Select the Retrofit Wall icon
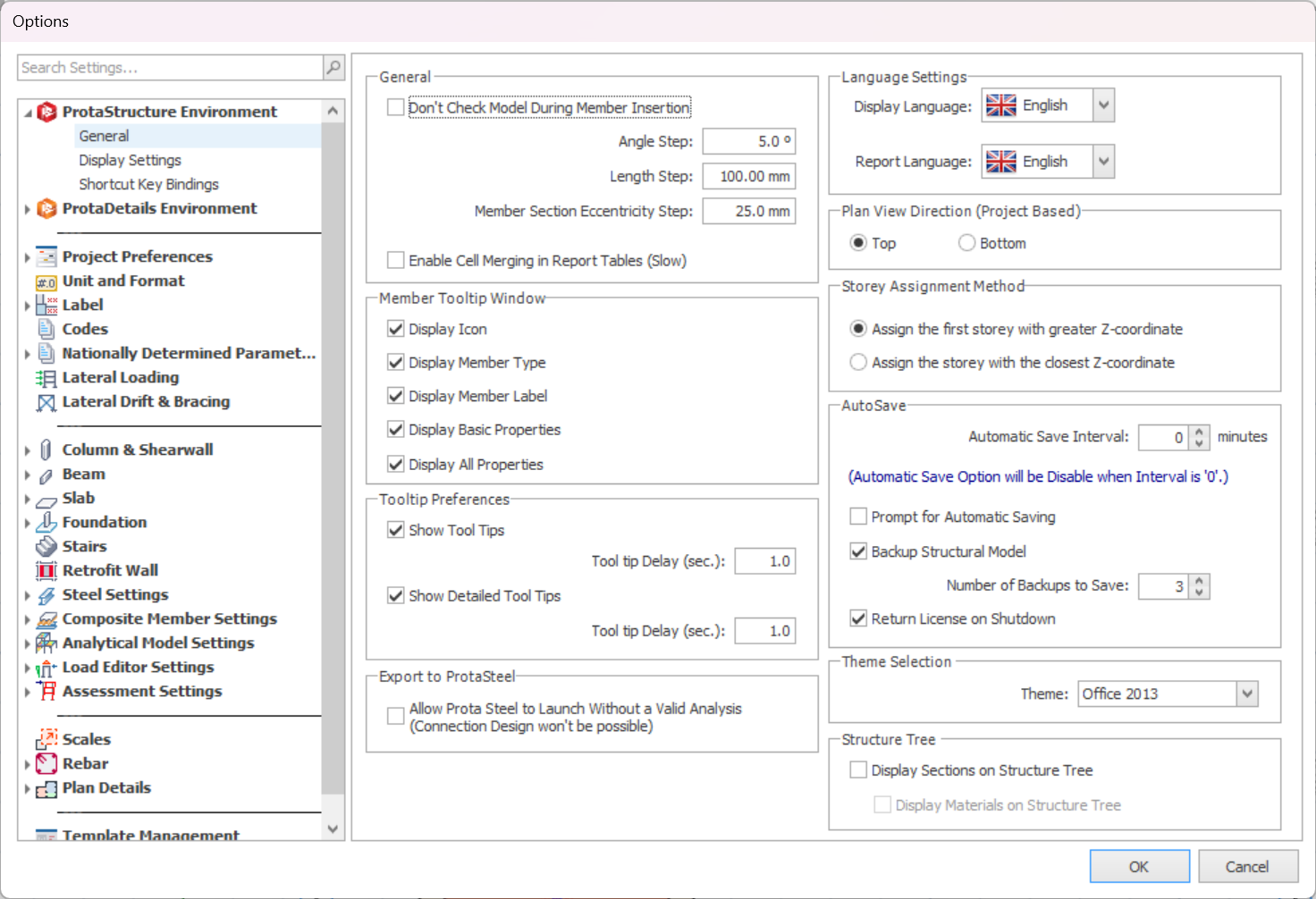Screen dimensions: 1316x899 coord(46,570)
